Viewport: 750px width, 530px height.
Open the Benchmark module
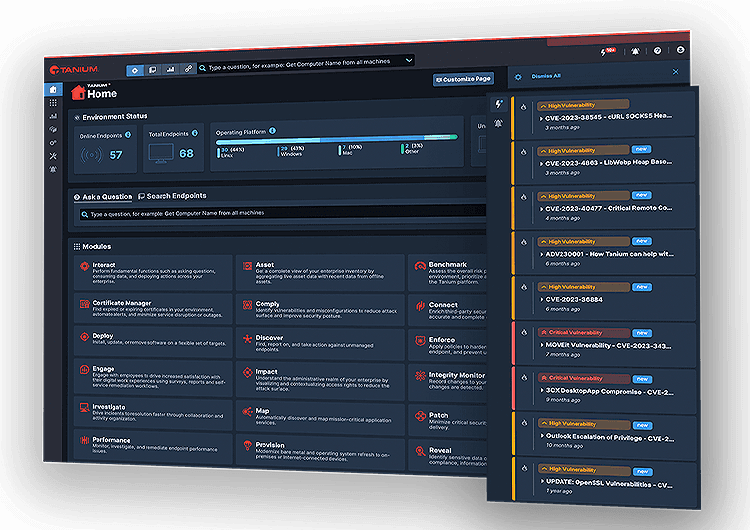(448, 273)
